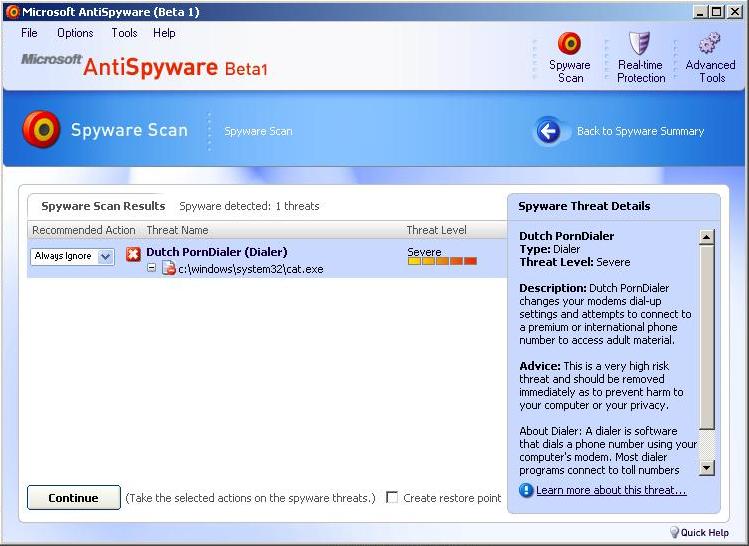Screen dimensions: 749x546
Task: Click the red X threat icon
Action: pos(133,254)
